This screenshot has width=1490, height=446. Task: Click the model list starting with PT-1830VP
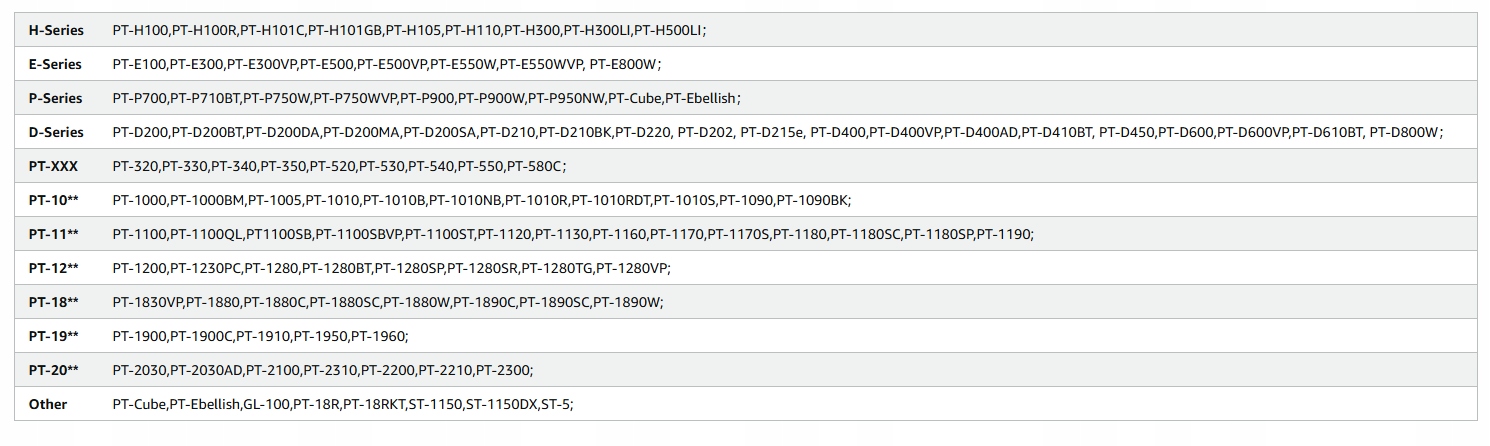click(x=388, y=302)
